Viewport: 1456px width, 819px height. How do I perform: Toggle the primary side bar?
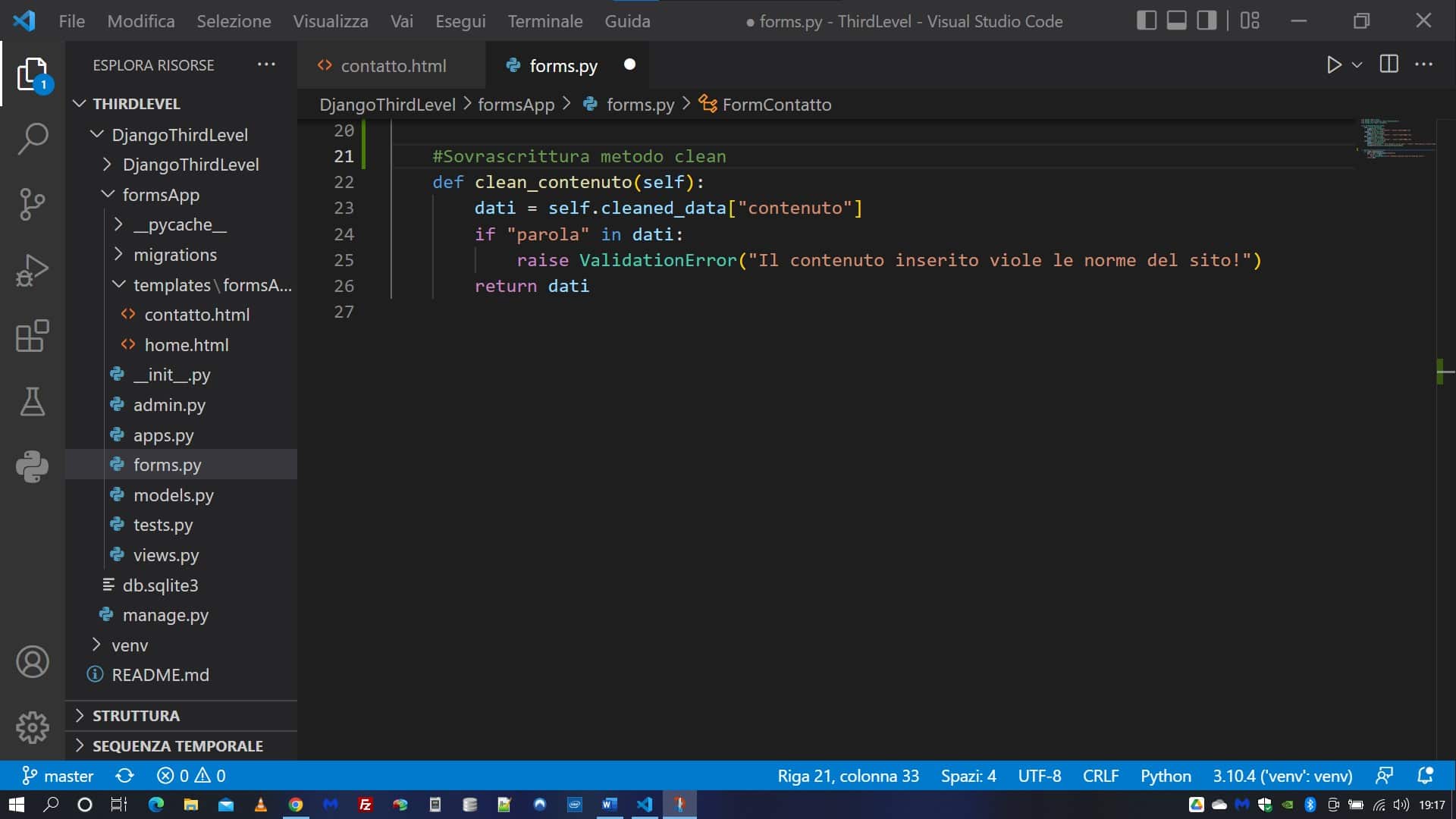click(x=1147, y=20)
